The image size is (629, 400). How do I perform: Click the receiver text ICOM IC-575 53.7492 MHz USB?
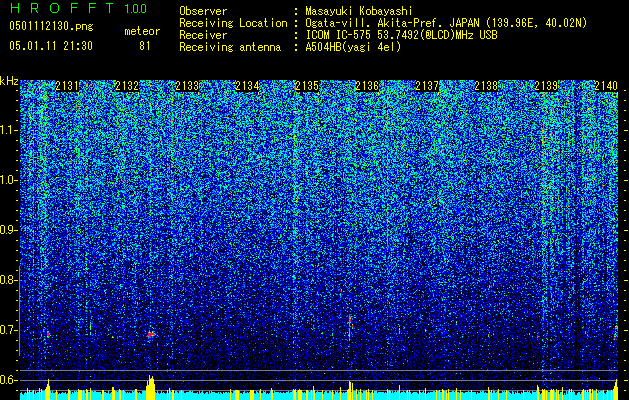point(401,35)
